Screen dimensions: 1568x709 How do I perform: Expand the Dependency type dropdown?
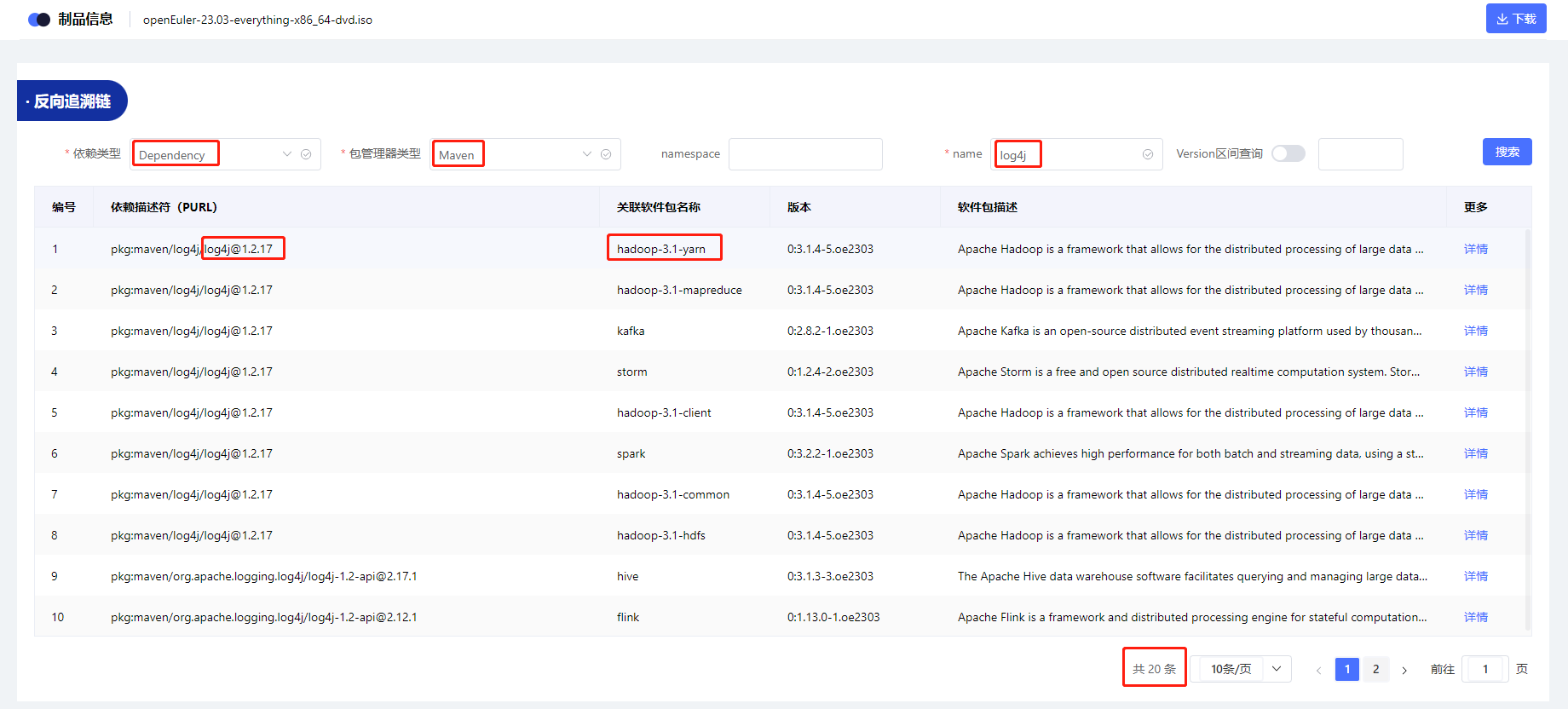tap(287, 154)
